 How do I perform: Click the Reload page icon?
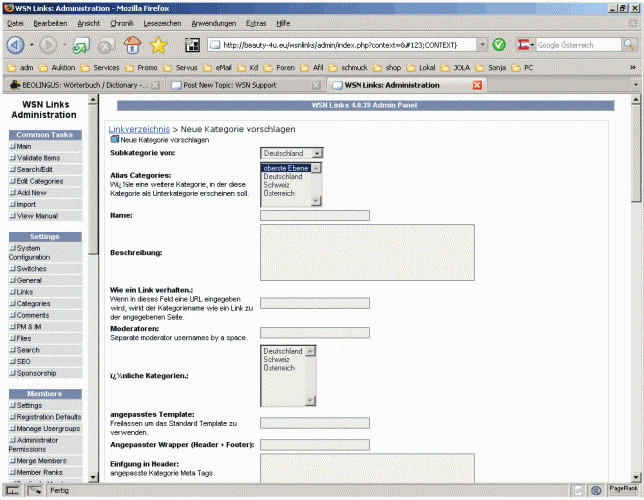78,45
